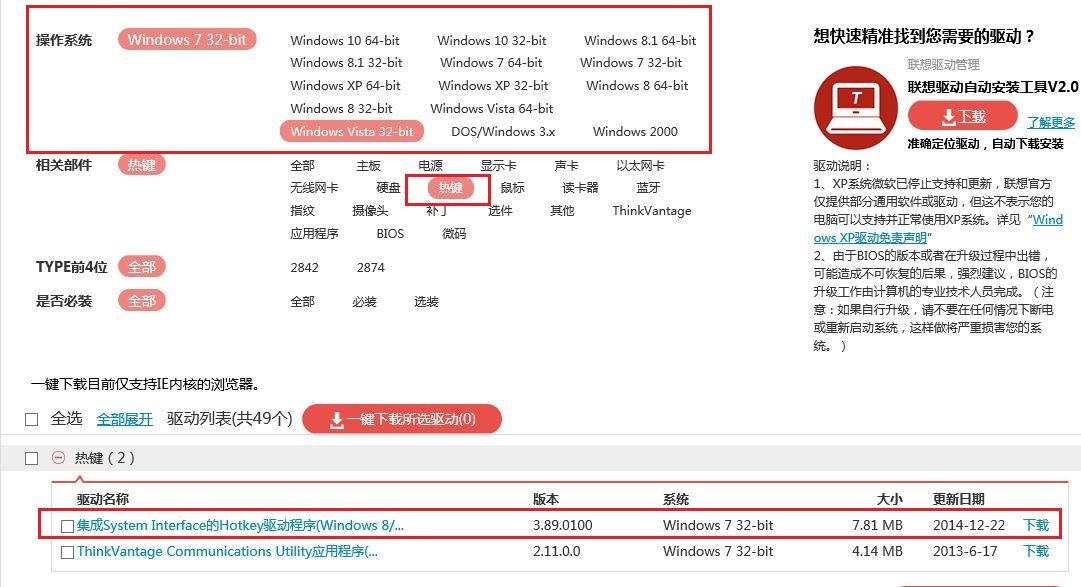
Task: Select 必装 under 是否必装 filter
Action: click(363, 302)
